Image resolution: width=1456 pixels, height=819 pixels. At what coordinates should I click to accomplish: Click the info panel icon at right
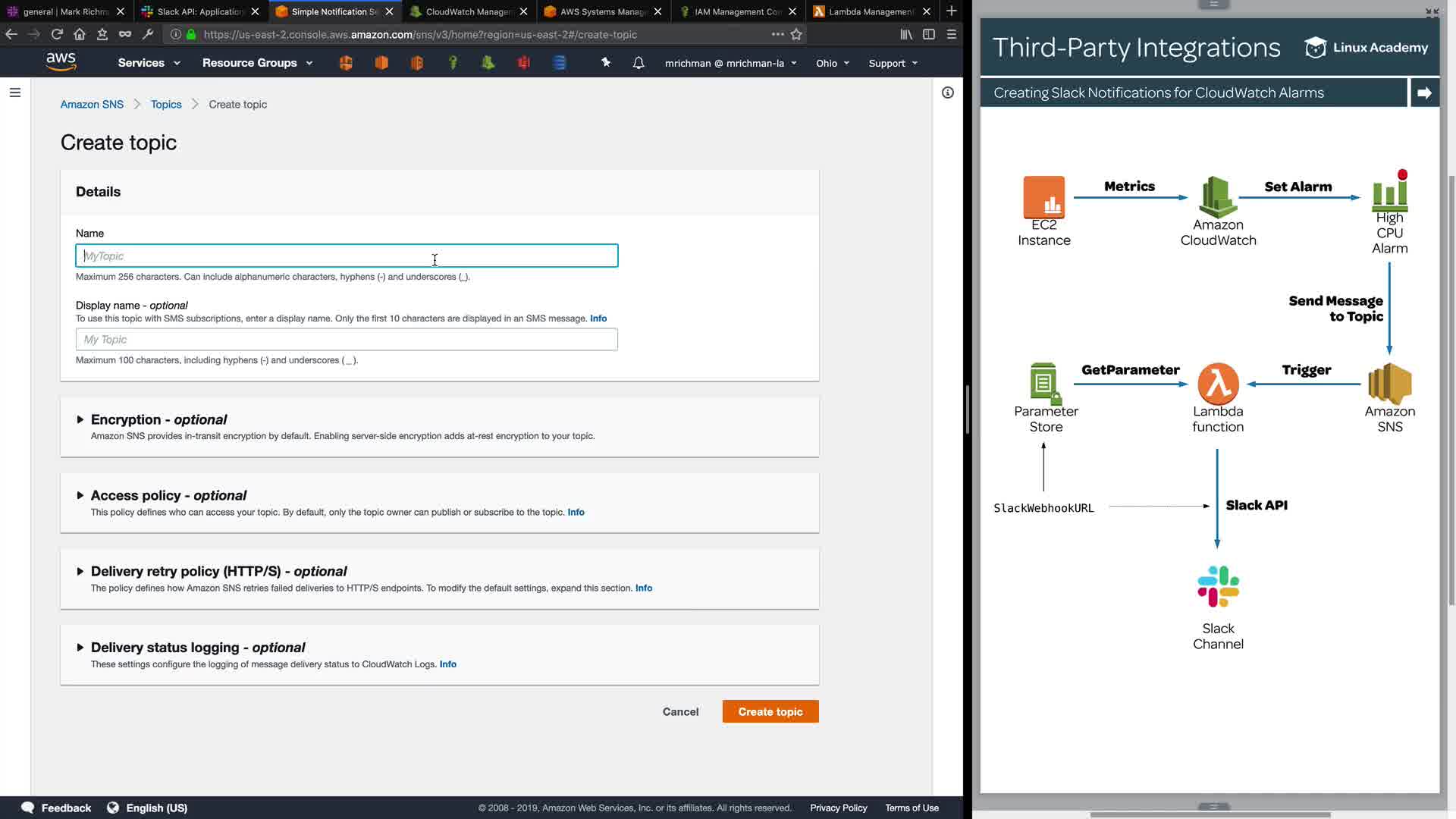click(x=947, y=93)
